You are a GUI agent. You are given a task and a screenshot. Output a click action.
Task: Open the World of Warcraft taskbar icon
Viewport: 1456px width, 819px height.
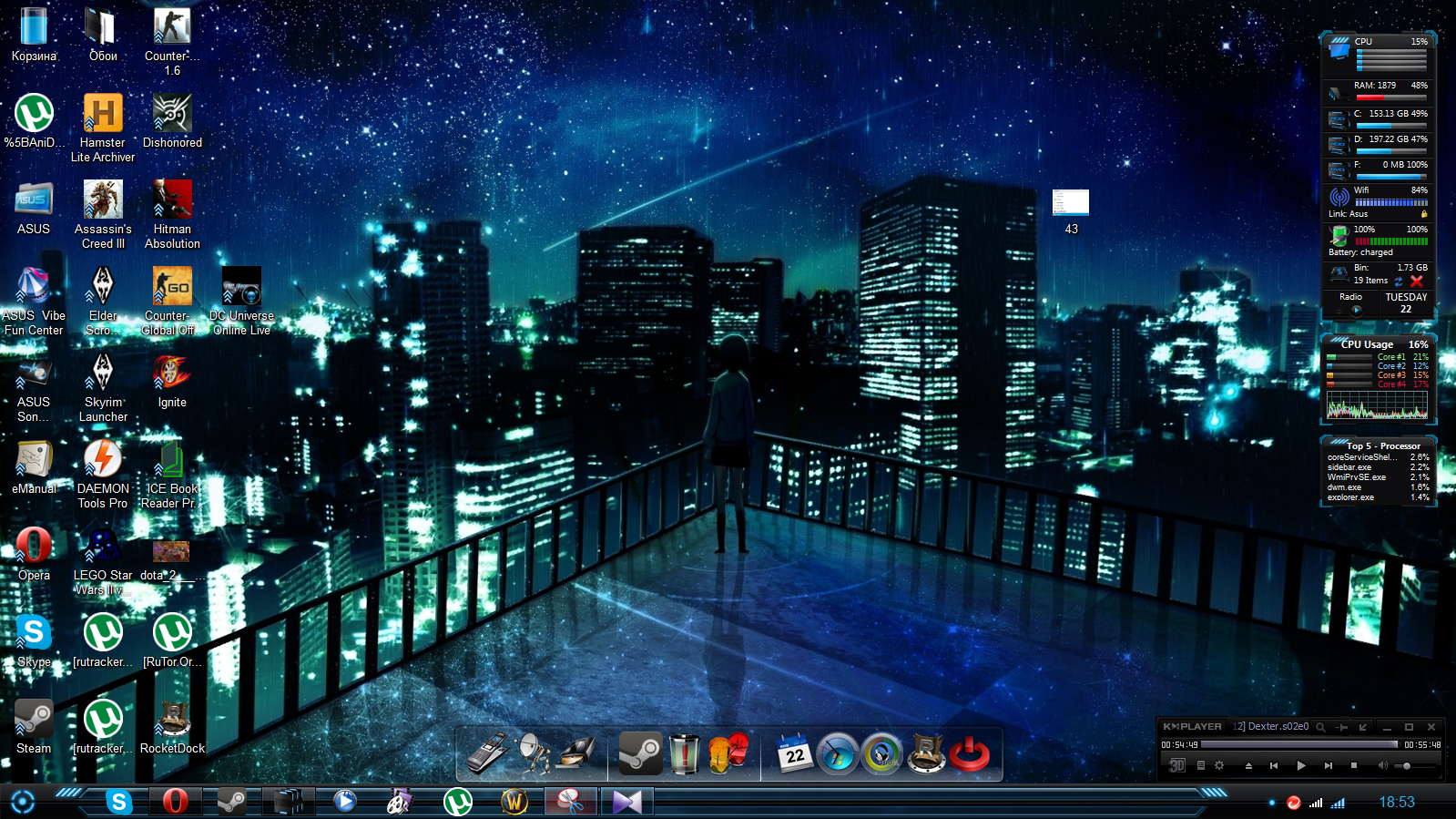[x=514, y=802]
